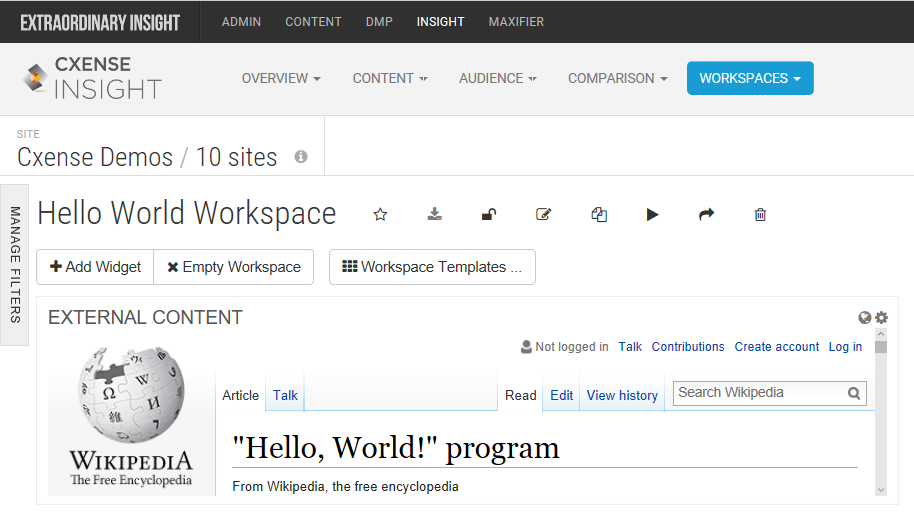This screenshot has height=520, width=914.
Task: Toggle the workspace lock icon
Action: pyautogui.click(x=489, y=215)
